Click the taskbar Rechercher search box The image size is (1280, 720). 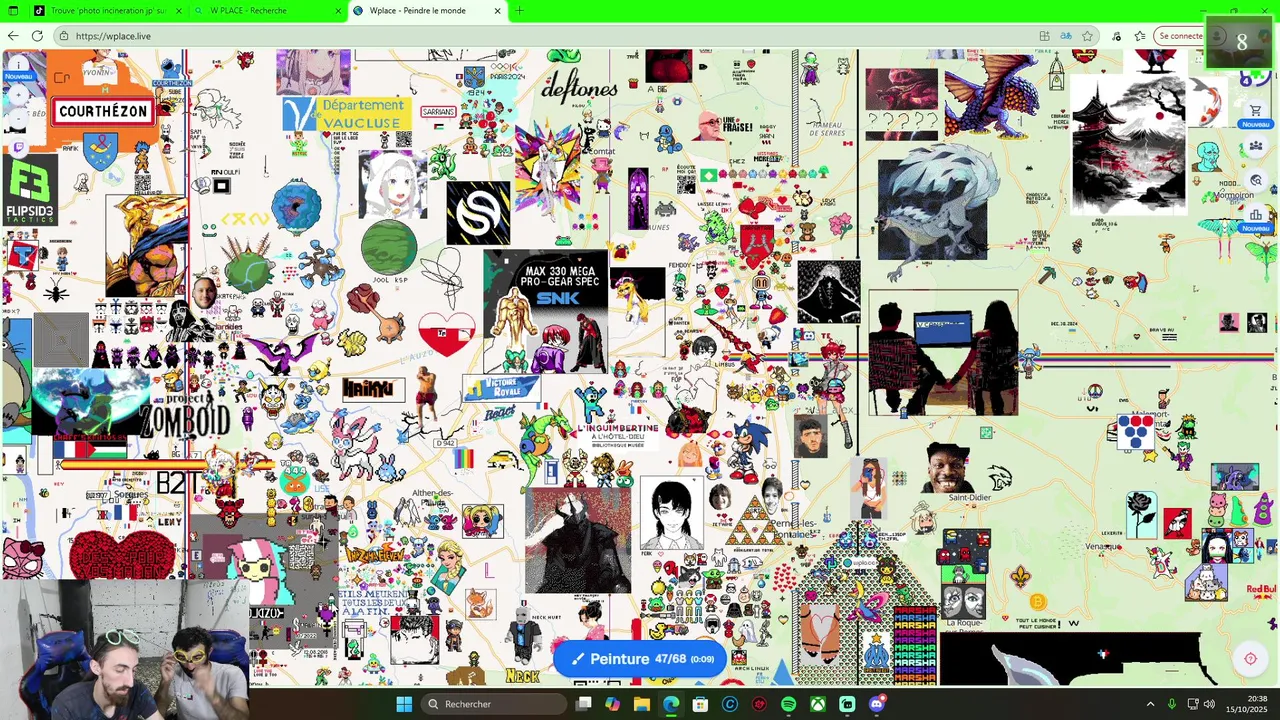[x=493, y=704]
